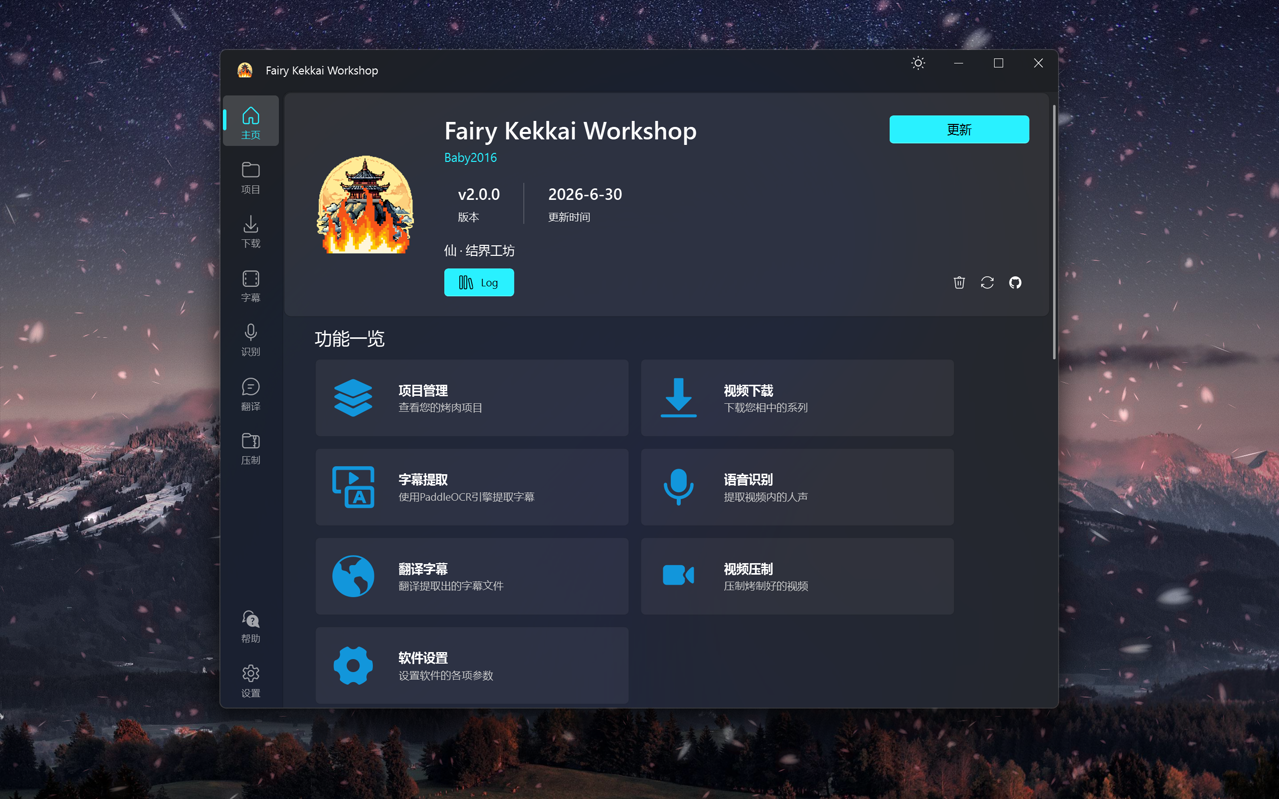Open the 主页 home sidebar item

(251, 122)
